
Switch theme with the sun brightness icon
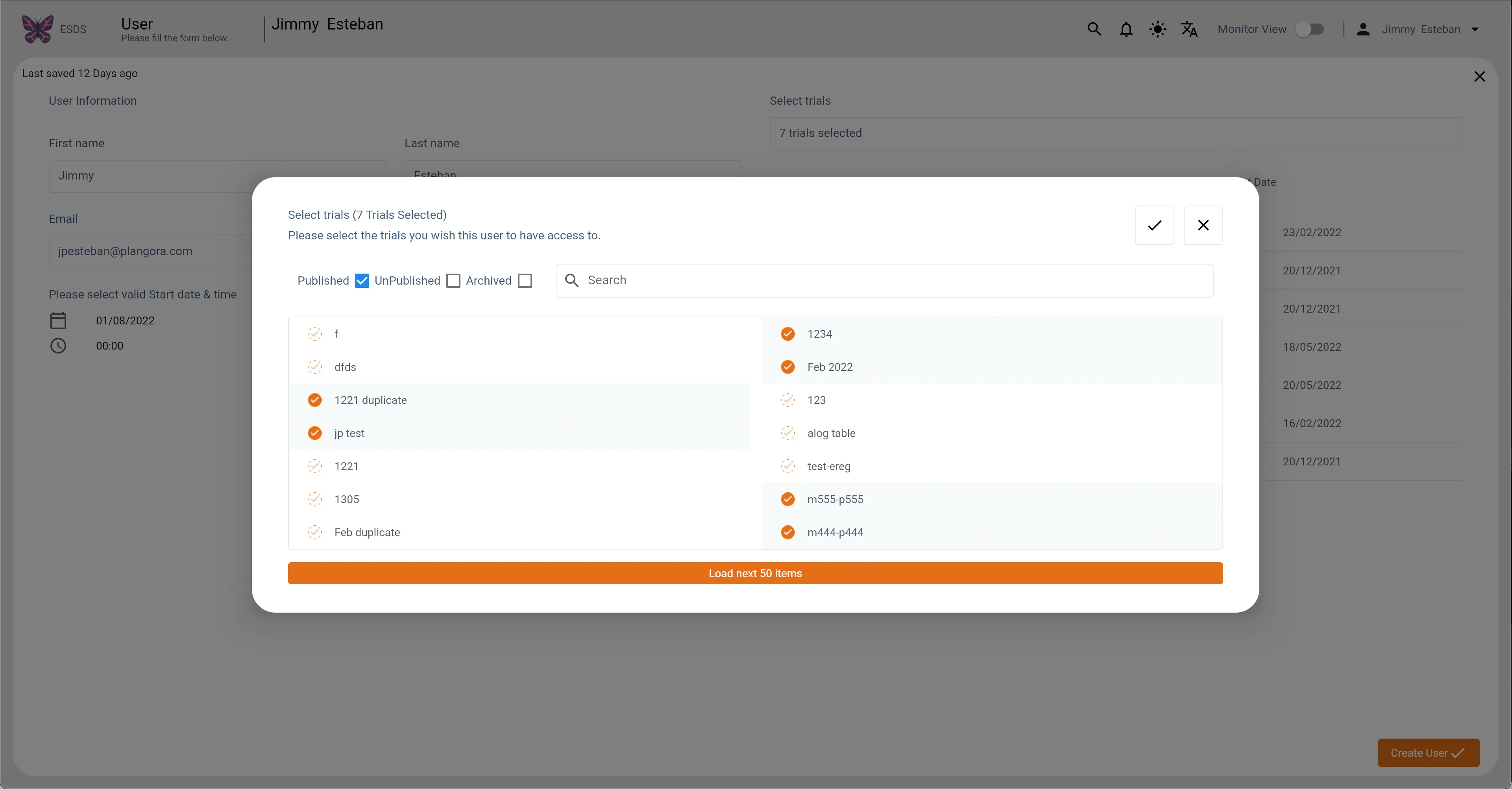1157,30
